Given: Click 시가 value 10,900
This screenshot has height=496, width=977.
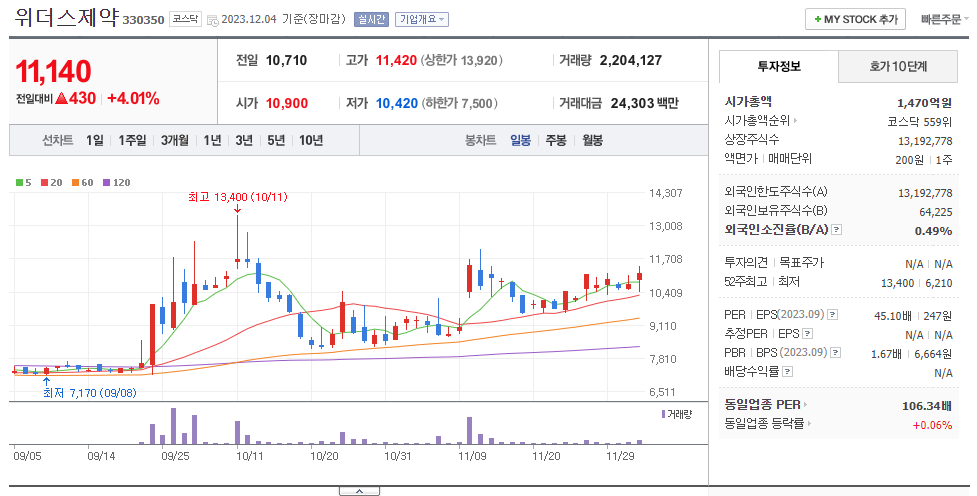Looking at the screenshot, I should pyautogui.click(x=287, y=103).
